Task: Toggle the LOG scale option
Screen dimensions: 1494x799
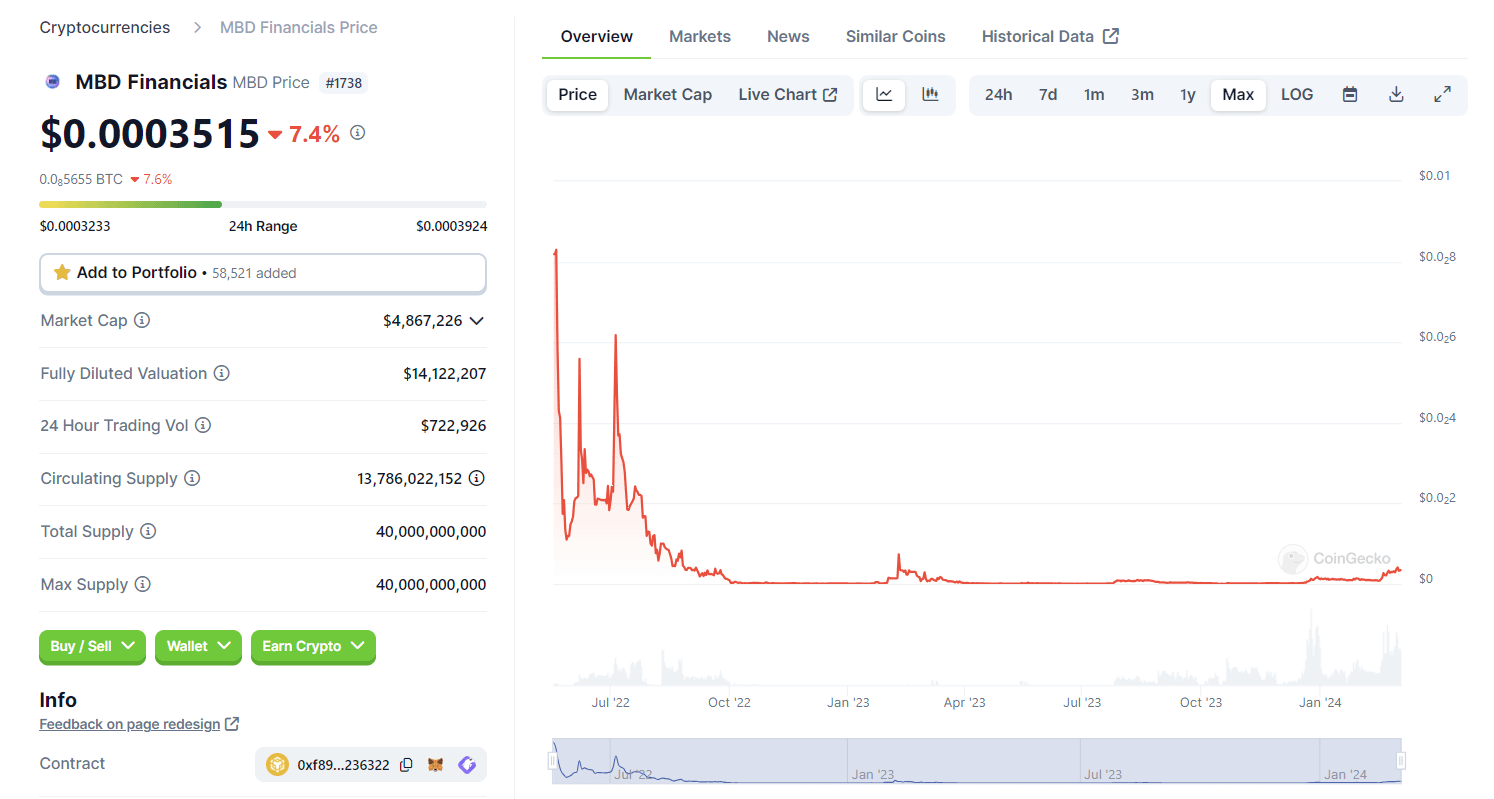Action: [1297, 95]
